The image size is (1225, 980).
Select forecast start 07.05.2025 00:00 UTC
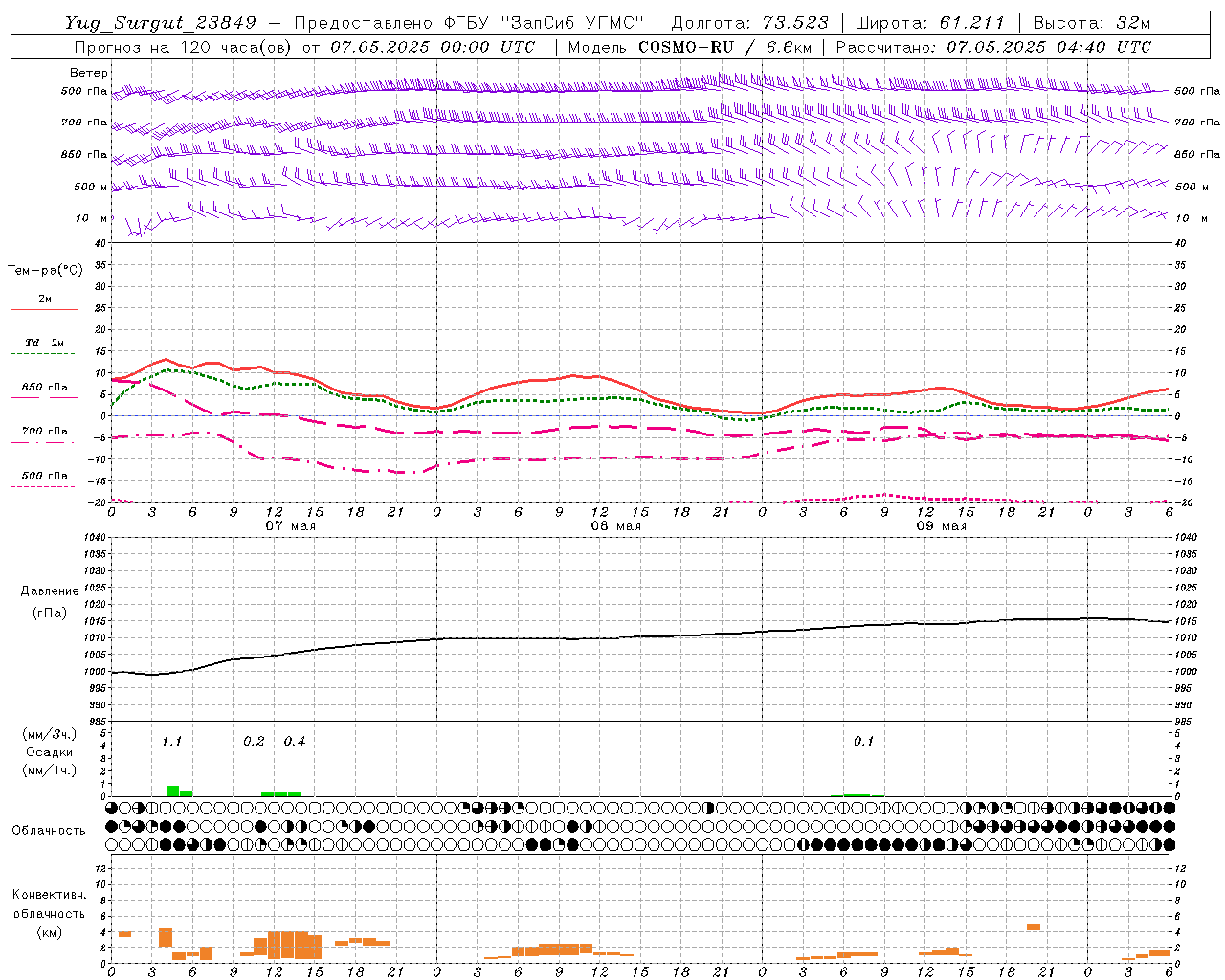point(433,47)
